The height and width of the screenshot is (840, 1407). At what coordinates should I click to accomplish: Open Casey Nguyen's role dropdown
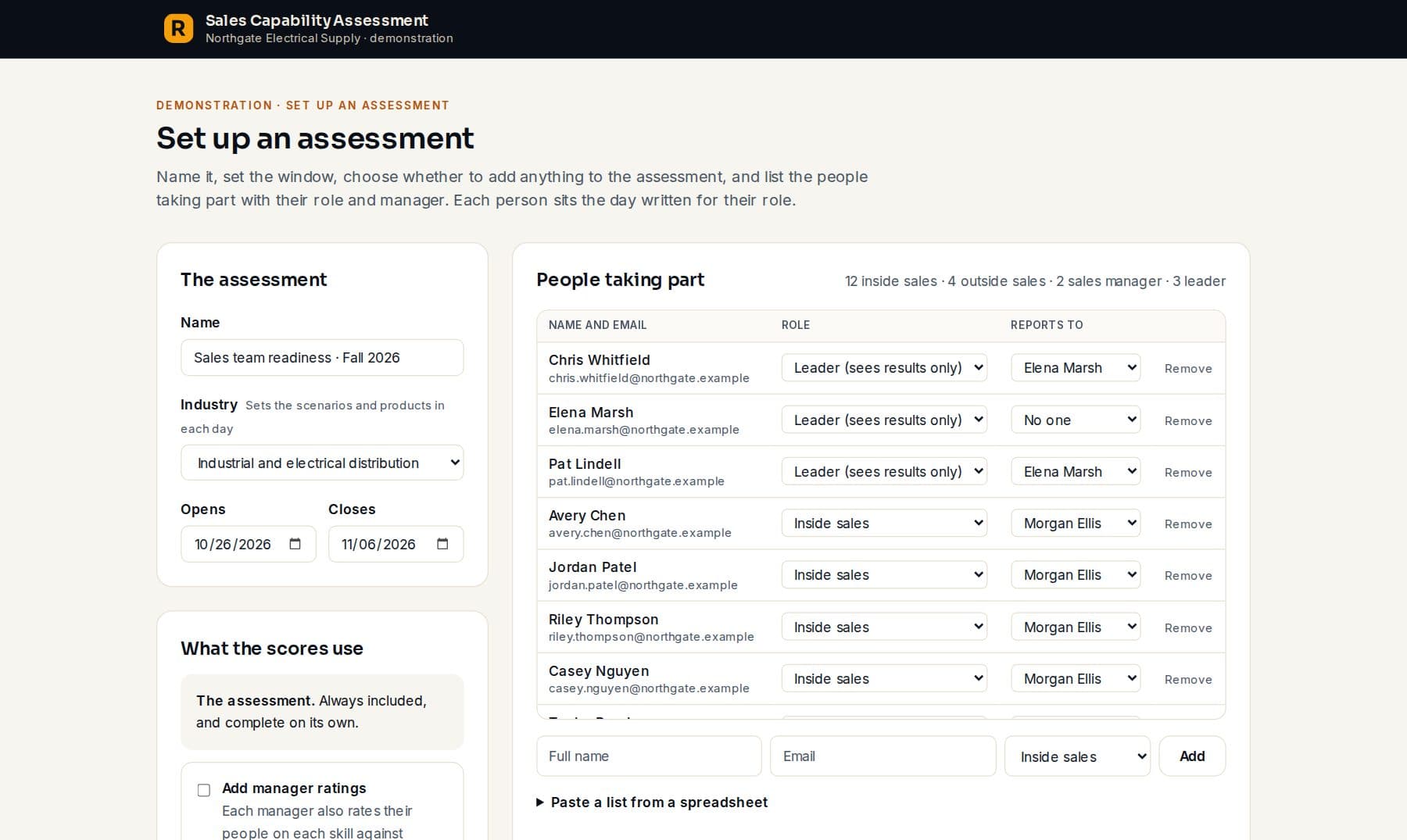pyautogui.click(x=884, y=678)
